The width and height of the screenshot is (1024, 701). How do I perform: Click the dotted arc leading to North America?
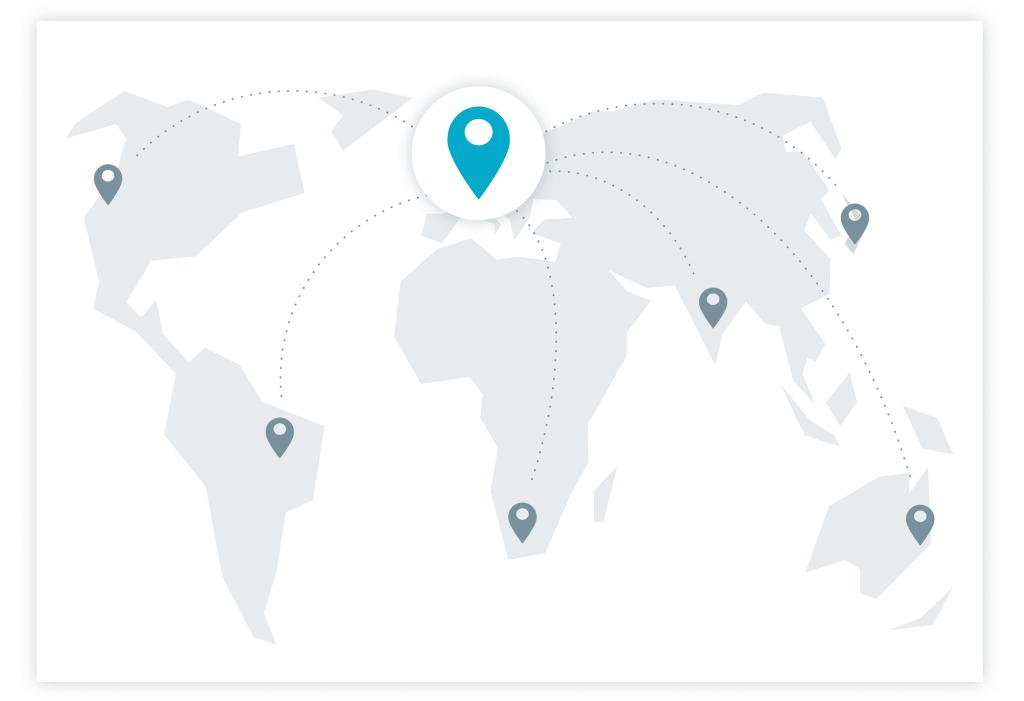[290, 91]
